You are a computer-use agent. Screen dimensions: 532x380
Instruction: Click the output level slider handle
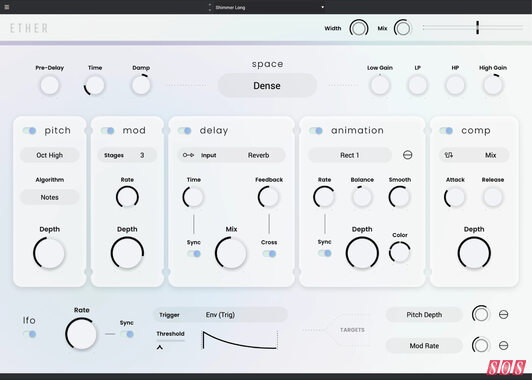tap(477, 27)
